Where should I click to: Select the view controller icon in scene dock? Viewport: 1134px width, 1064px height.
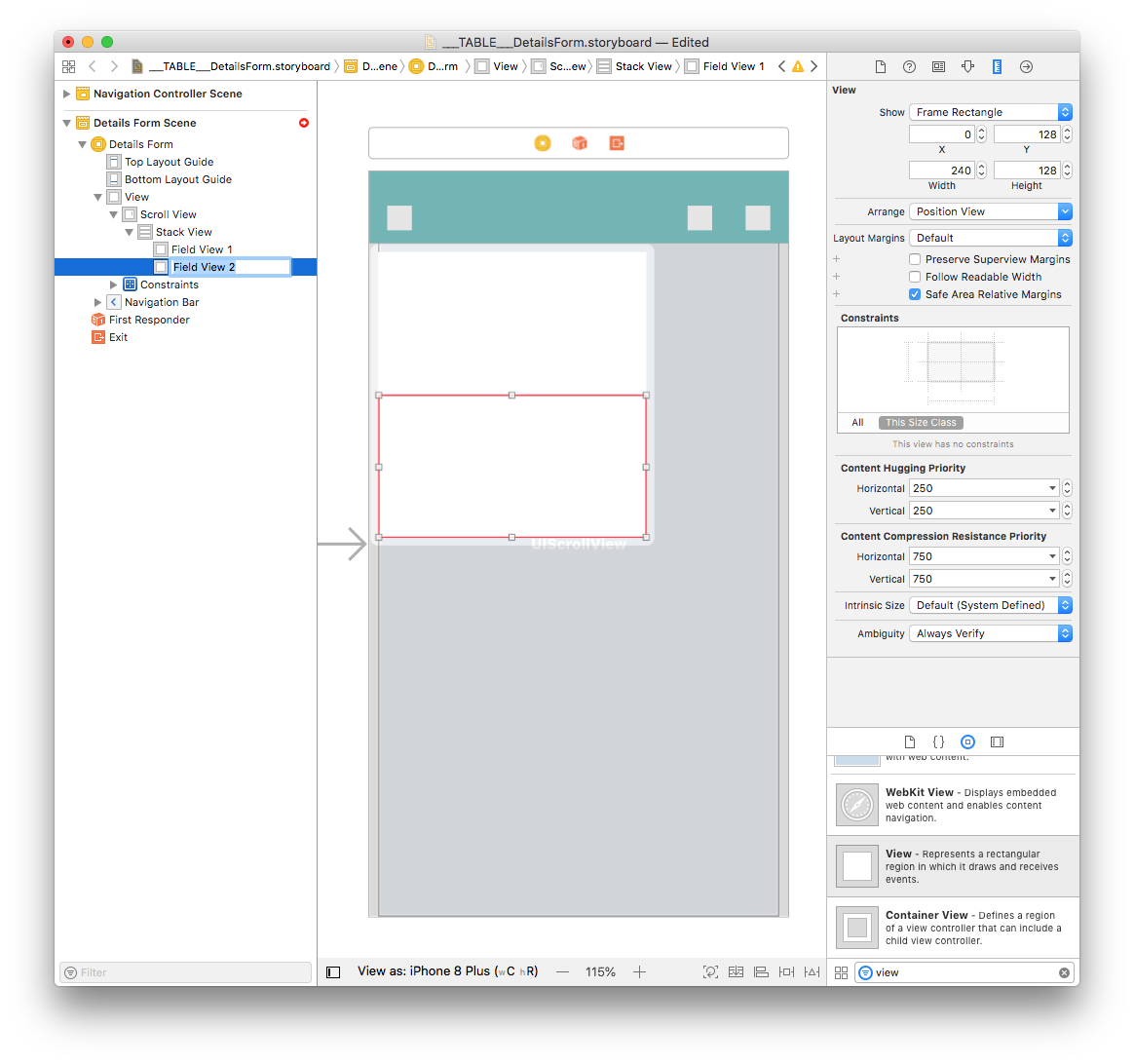pyautogui.click(x=543, y=143)
